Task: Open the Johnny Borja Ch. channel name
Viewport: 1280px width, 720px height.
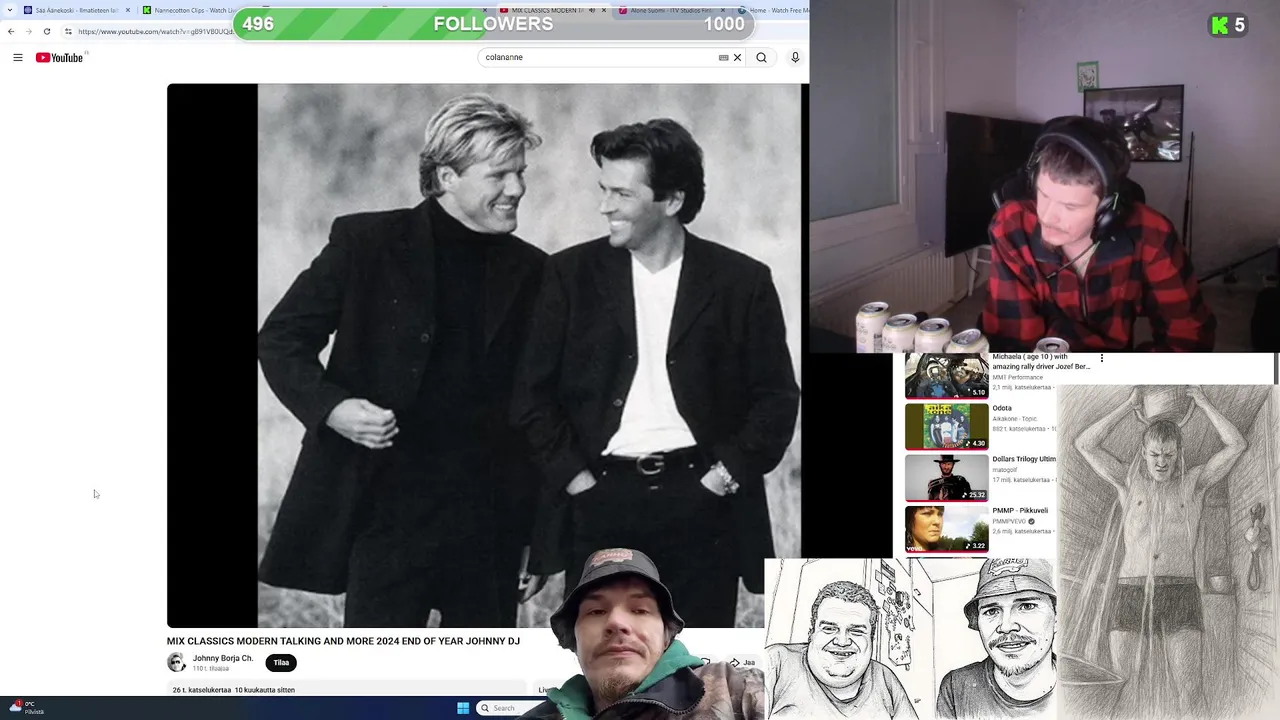Action: [x=222, y=658]
